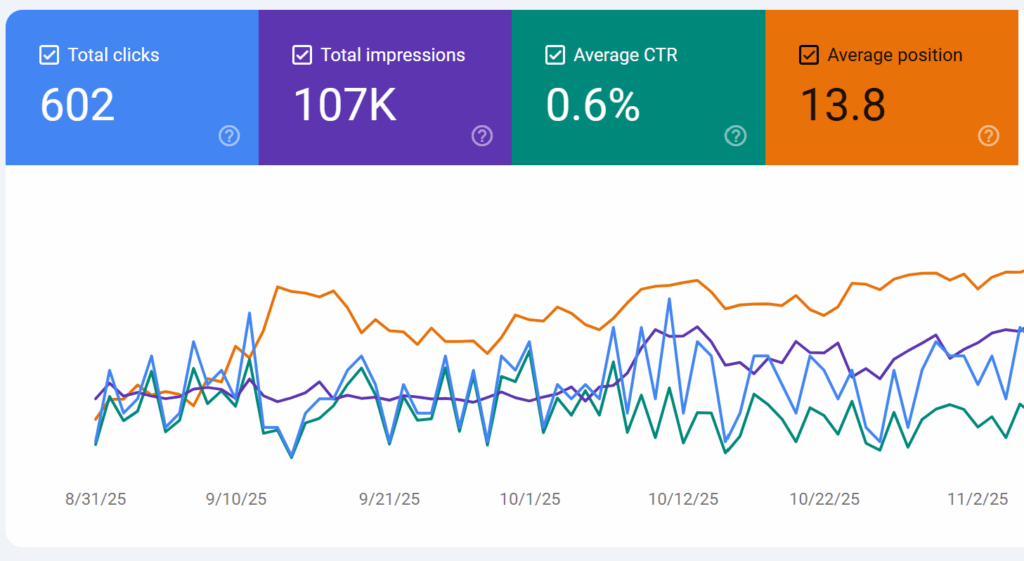Select the 107K impressions value
Viewport: 1024px width, 561px height.
[345, 104]
